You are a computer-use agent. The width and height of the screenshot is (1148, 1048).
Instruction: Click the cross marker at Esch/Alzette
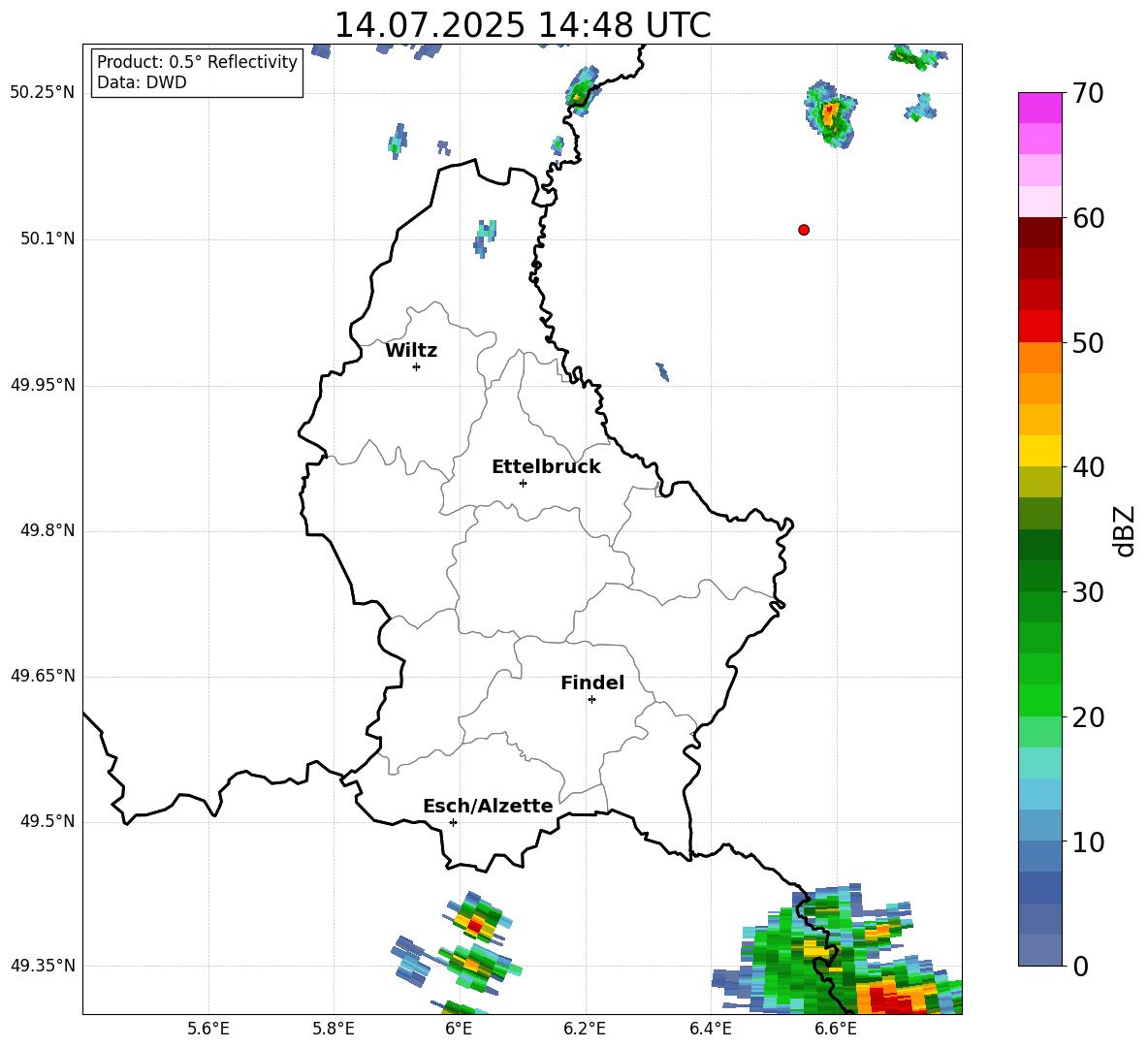(453, 822)
